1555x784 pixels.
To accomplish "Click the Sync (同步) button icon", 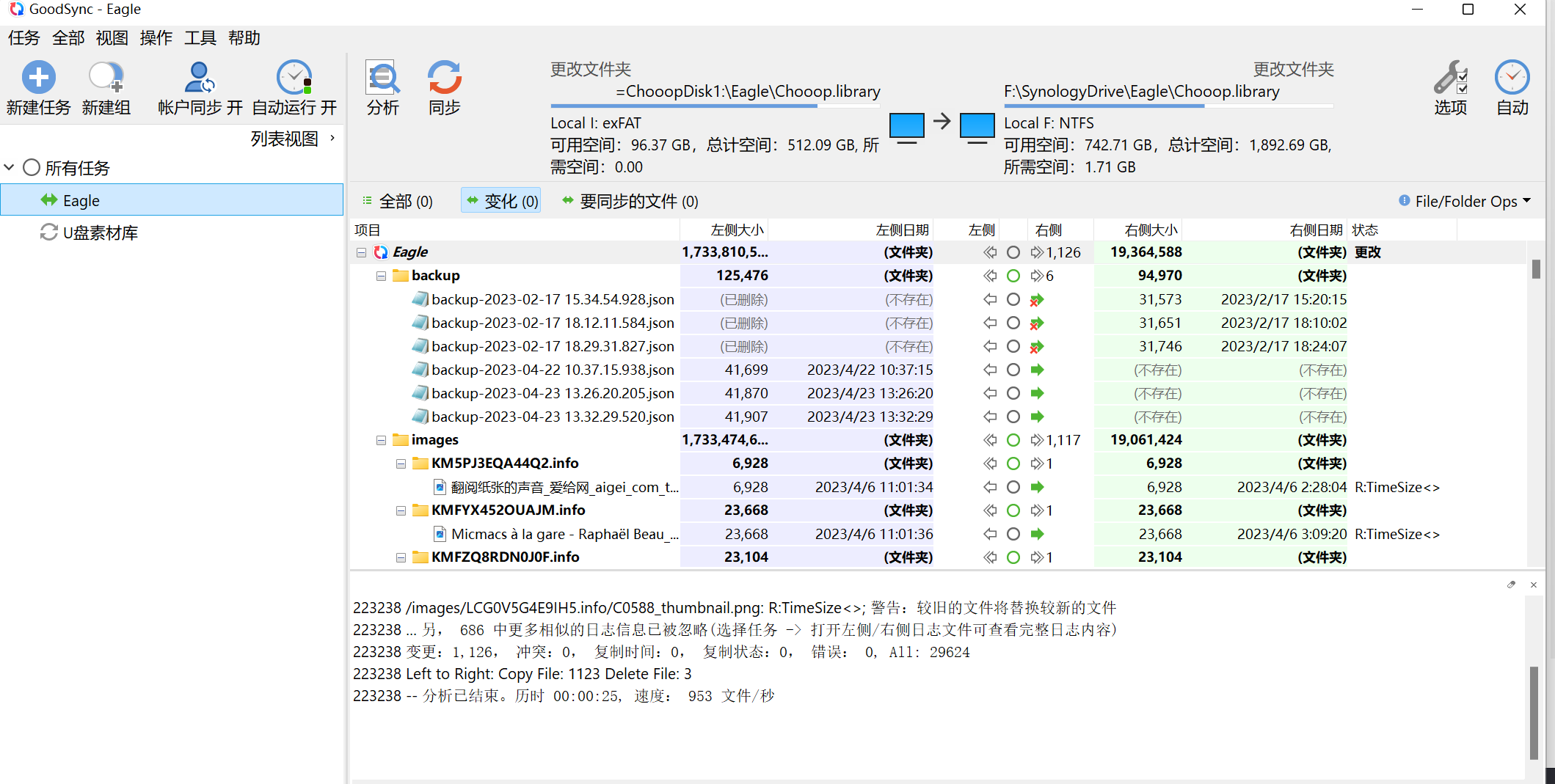I will coord(444,78).
